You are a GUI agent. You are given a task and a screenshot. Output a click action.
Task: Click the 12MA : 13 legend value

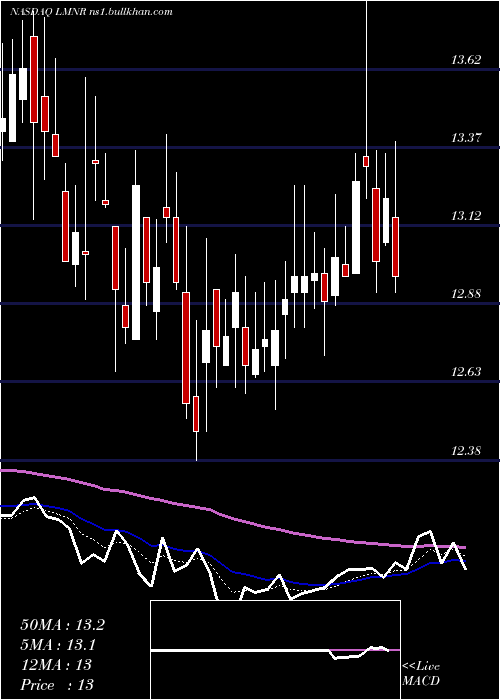tap(56, 665)
